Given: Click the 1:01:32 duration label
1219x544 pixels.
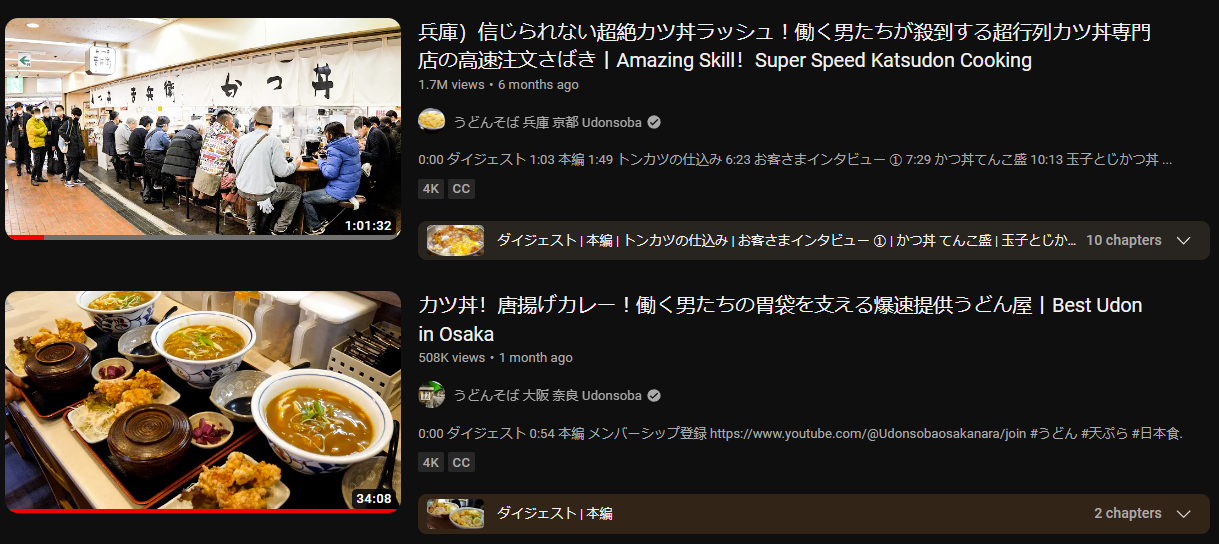Looking at the screenshot, I should point(368,225).
